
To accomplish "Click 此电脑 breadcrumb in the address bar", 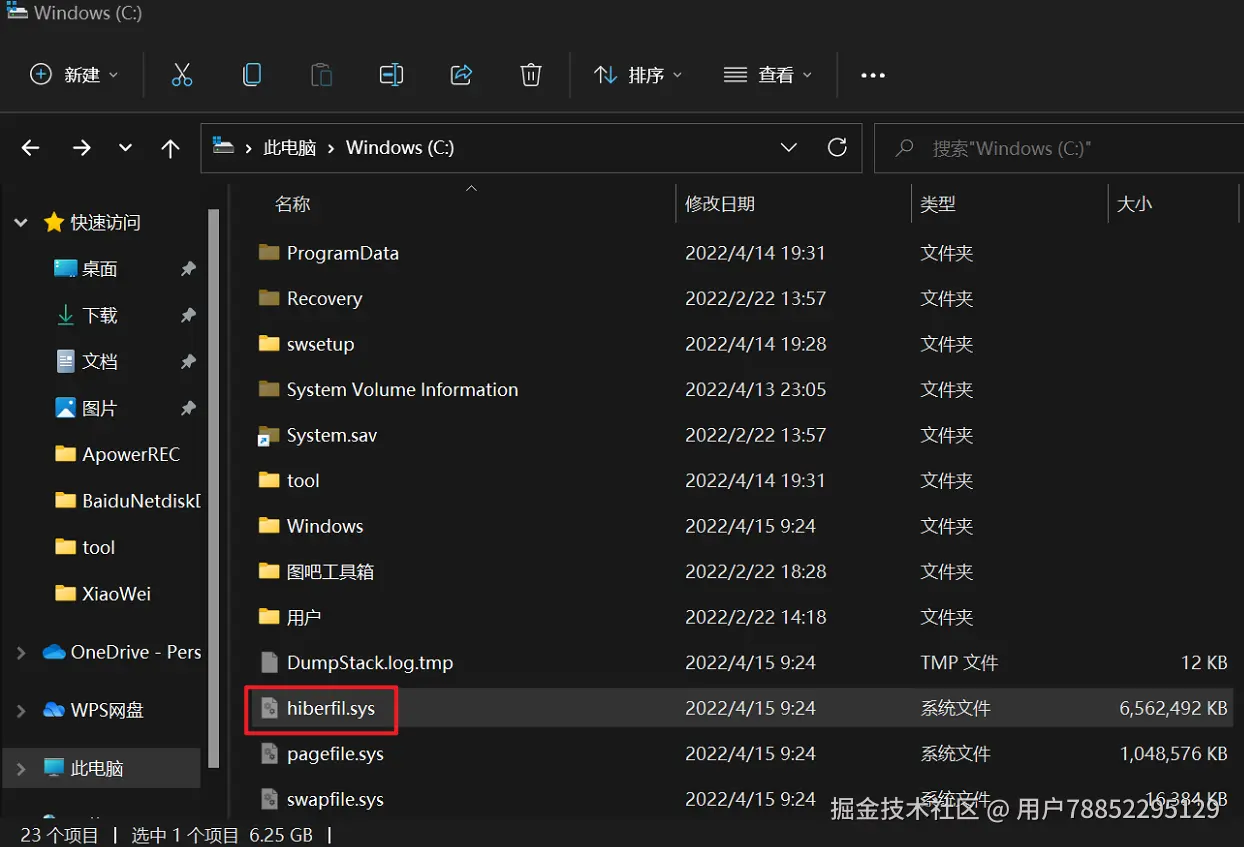I will point(289,147).
